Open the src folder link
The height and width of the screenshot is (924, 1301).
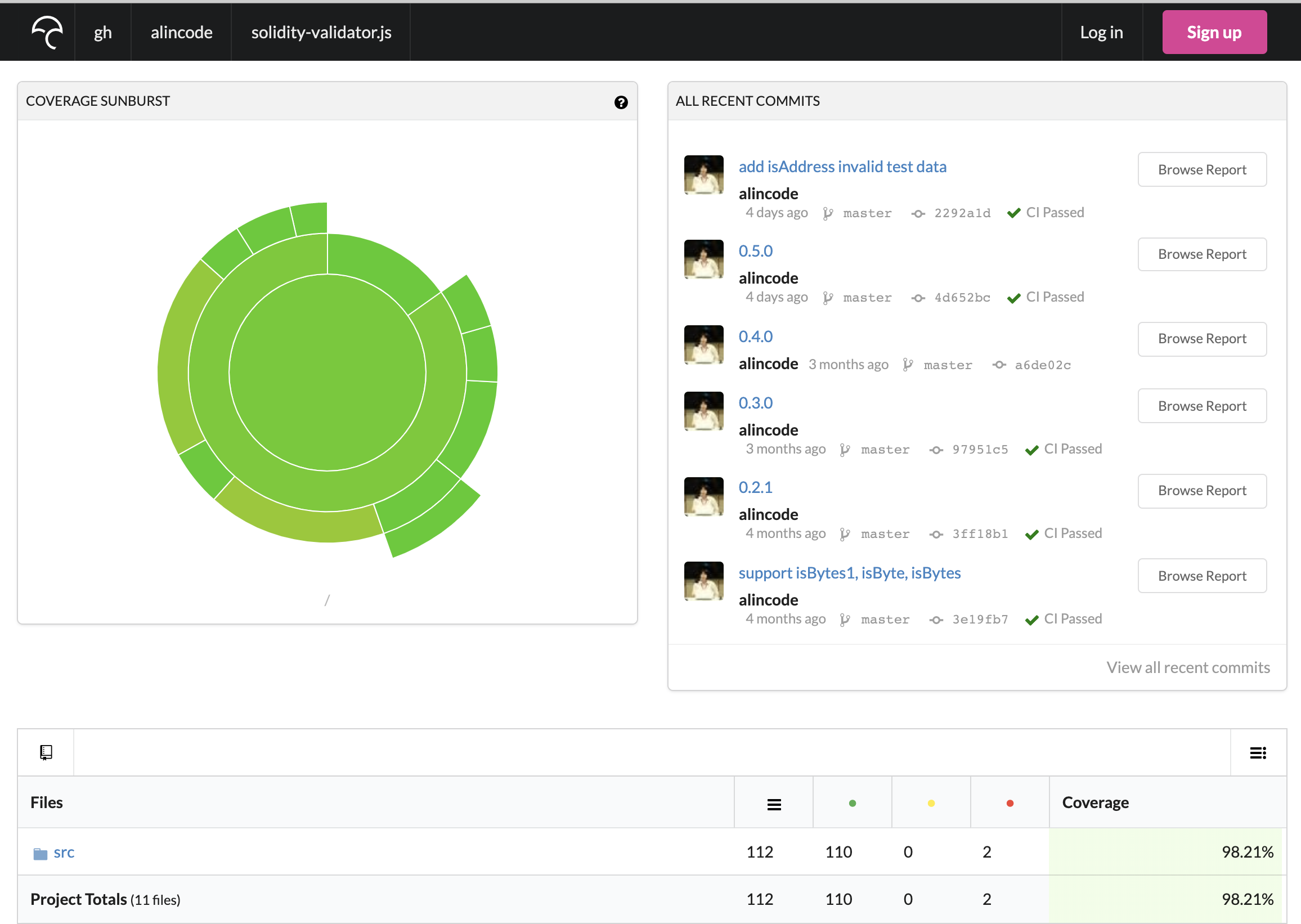[64, 853]
